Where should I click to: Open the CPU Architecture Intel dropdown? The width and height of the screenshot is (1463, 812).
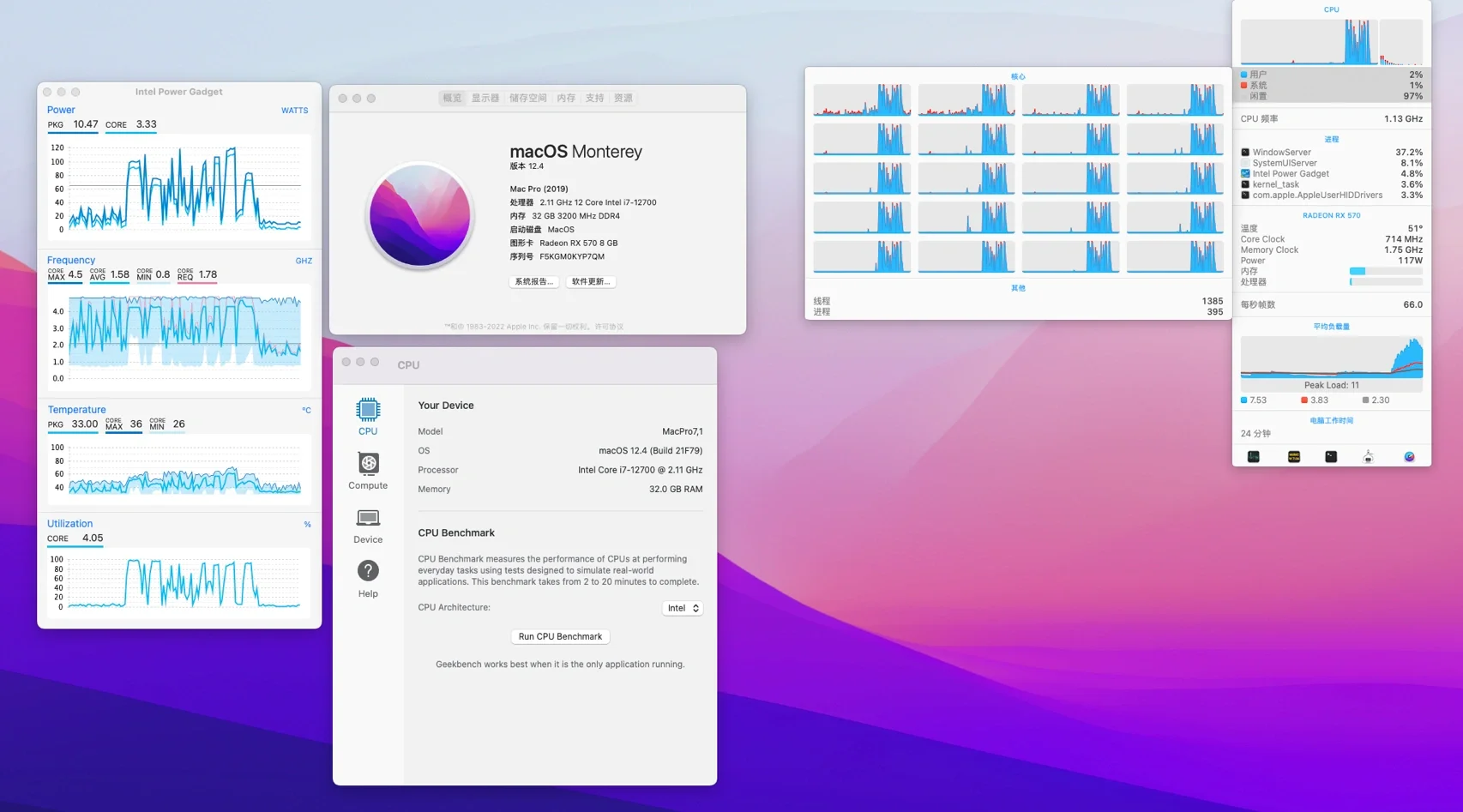click(683, 608)
